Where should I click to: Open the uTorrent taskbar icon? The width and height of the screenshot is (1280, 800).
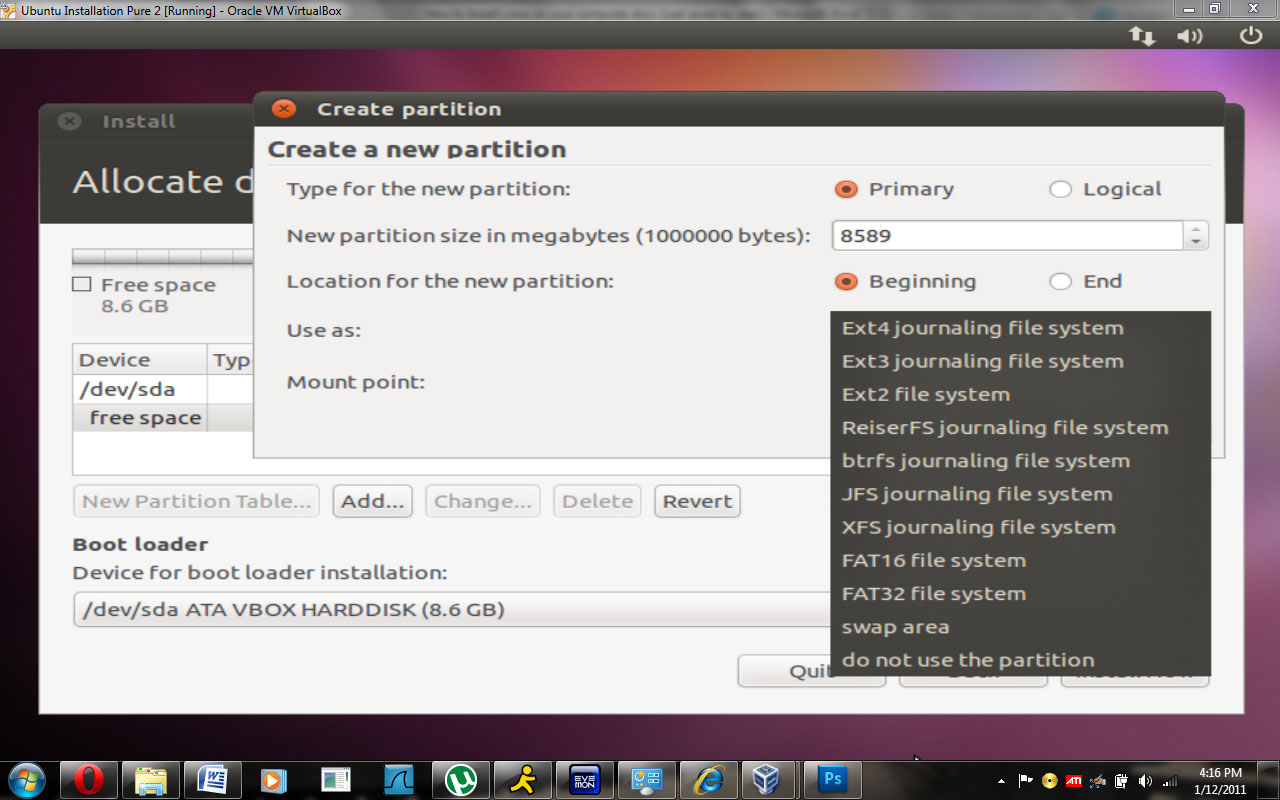(460, 779)
